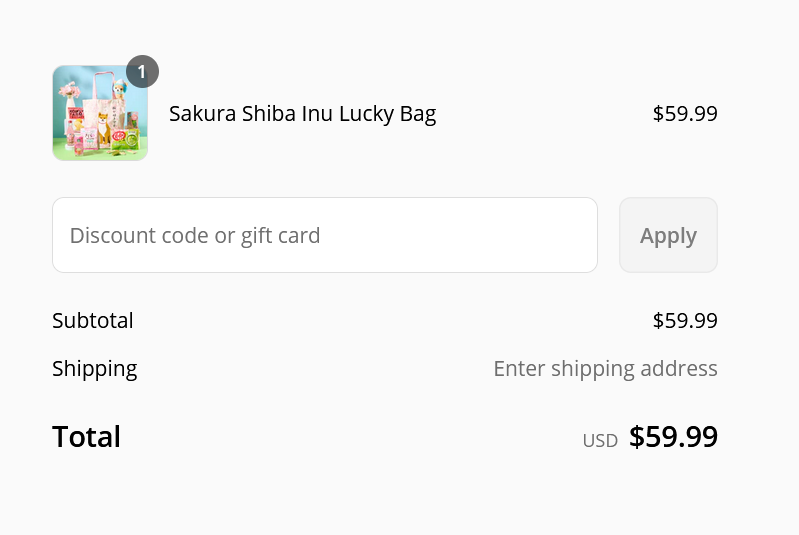Click the word Bag in product title
The height and width of the screenshot is (535, 799).
(x=418, y=114)
